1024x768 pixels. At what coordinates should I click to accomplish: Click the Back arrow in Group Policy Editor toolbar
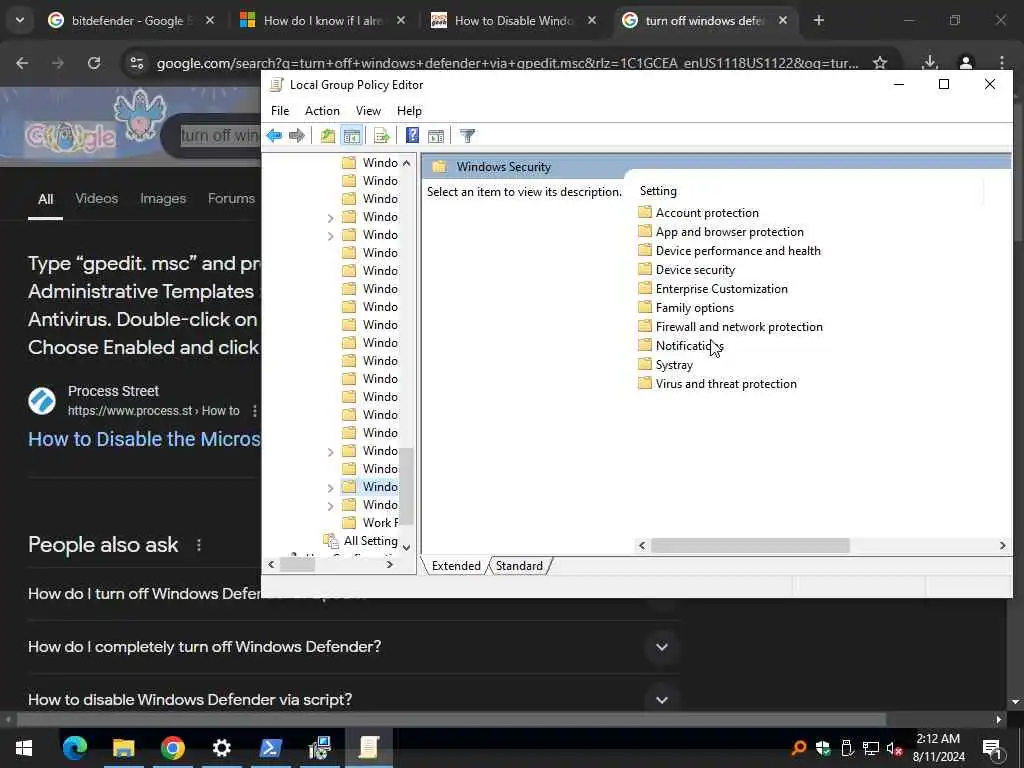pos(274,136)
